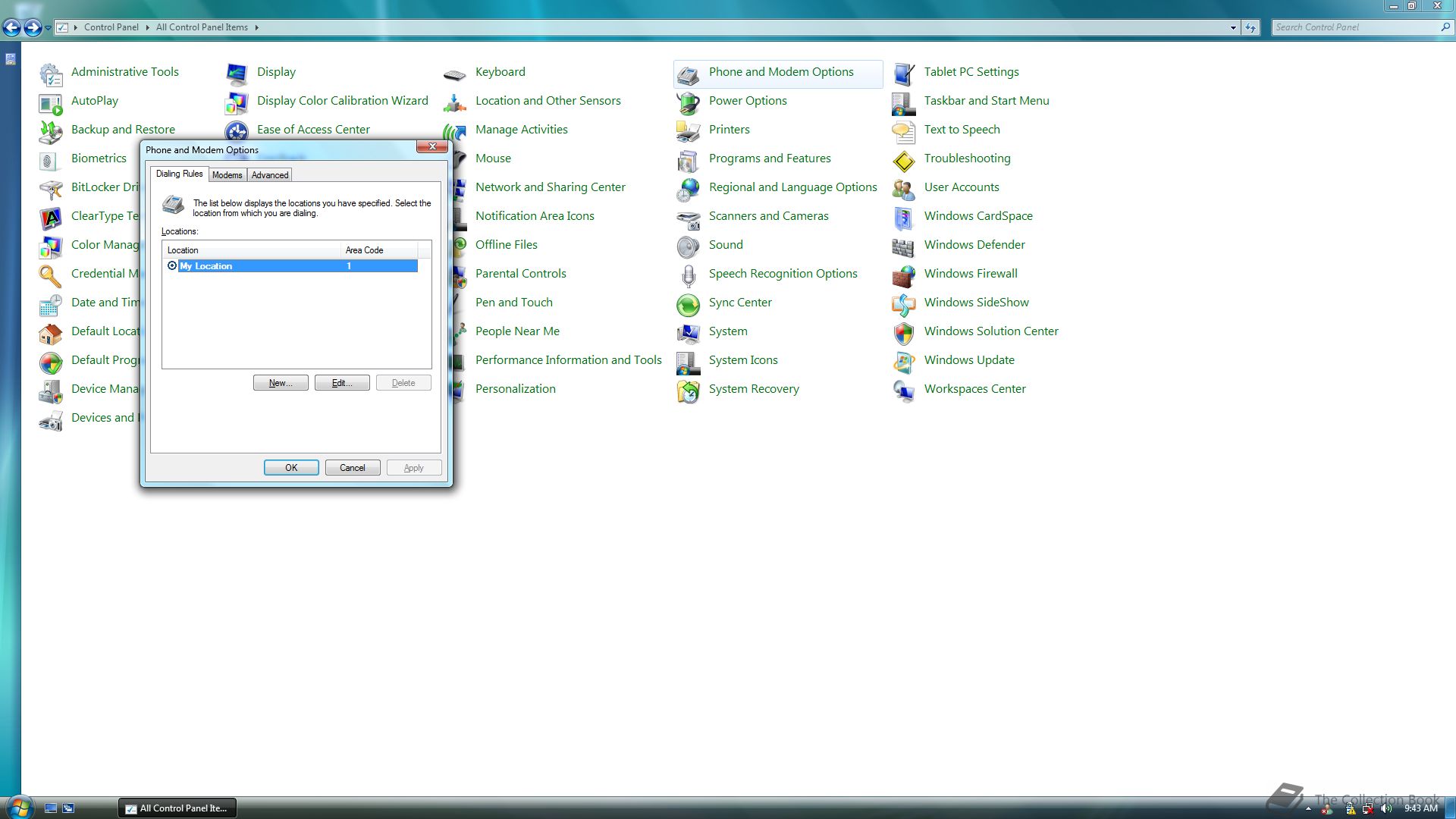Open Performance Information and Tools link
The image size is (1456, 819).
point(569,359)
